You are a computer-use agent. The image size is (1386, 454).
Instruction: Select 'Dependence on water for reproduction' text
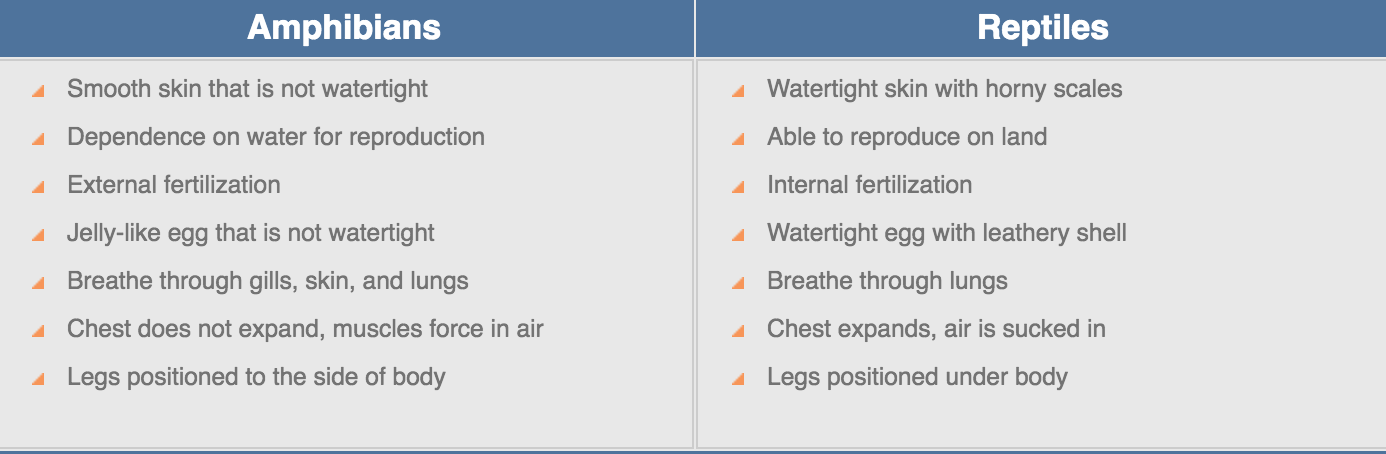pos(276,137)
